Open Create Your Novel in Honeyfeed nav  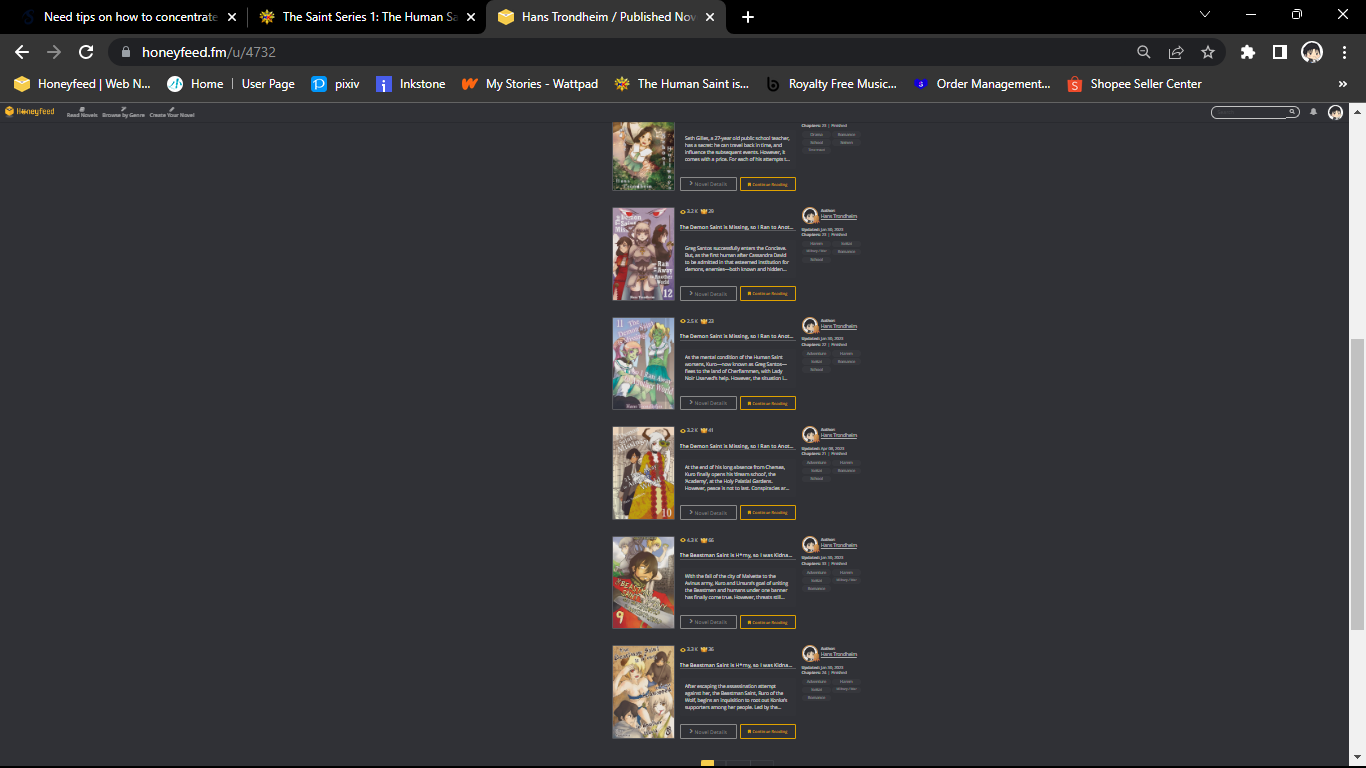[x=172, y=113]
